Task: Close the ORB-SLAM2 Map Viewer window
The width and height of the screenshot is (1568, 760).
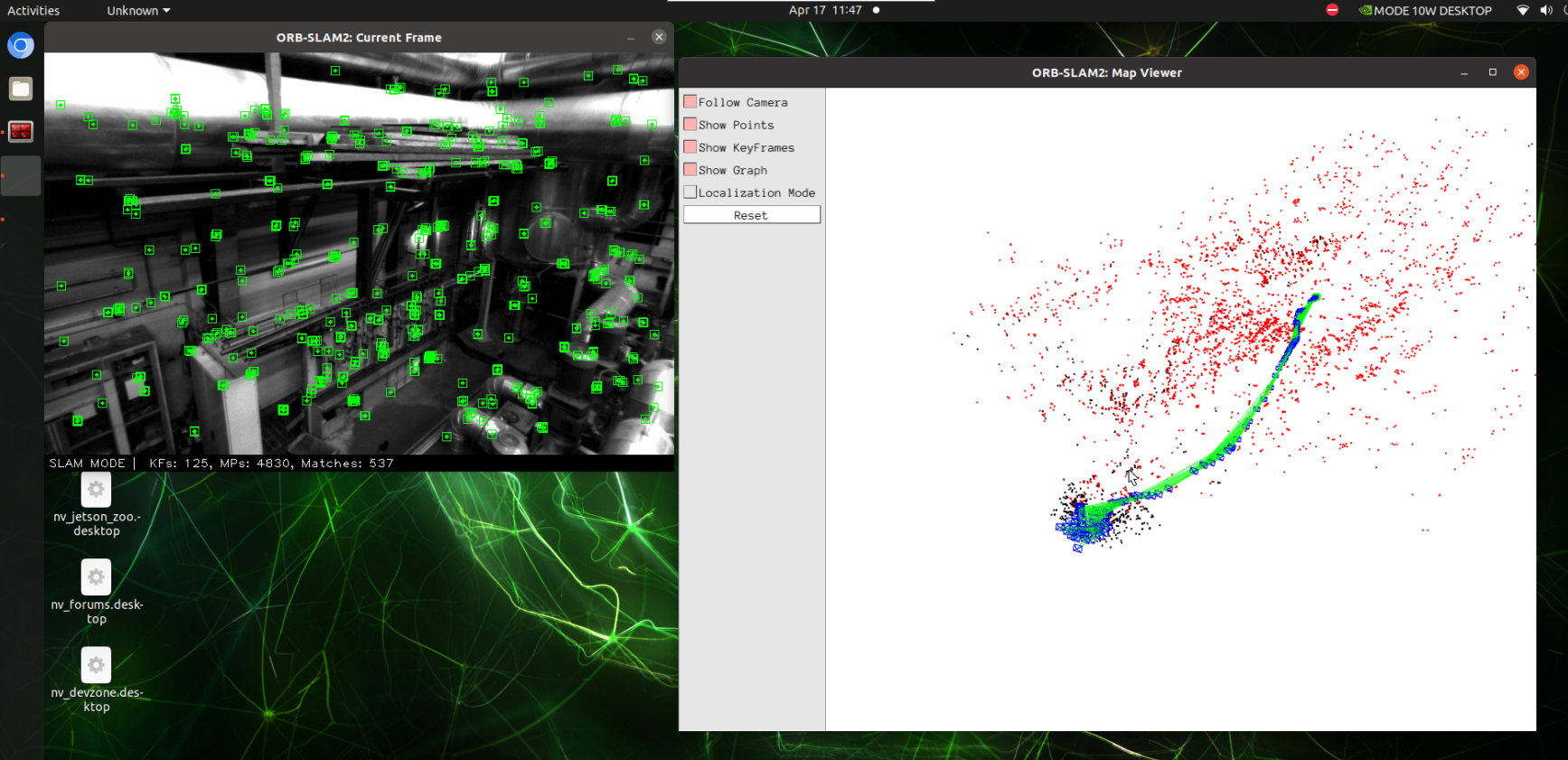Action: point(1521,72)
